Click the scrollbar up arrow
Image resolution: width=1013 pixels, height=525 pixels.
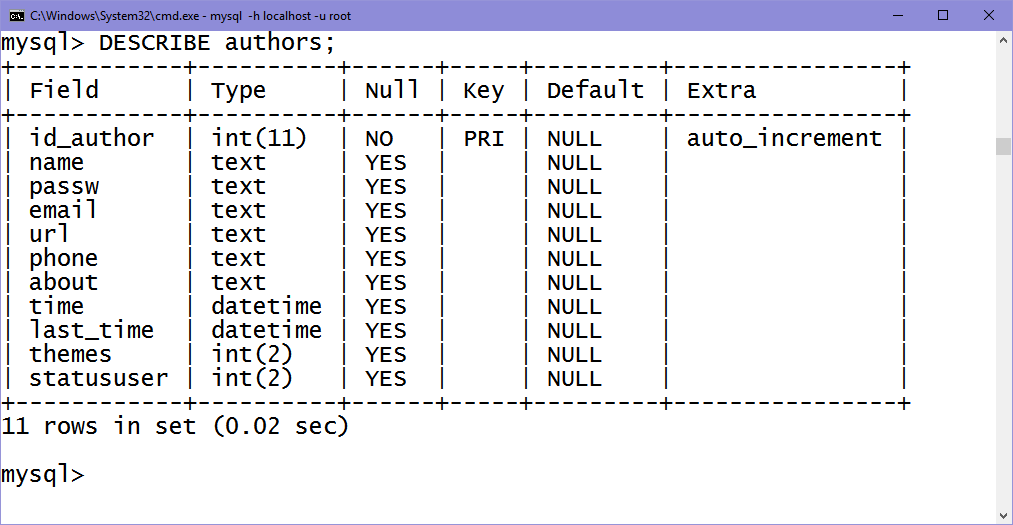(1003, 39)
